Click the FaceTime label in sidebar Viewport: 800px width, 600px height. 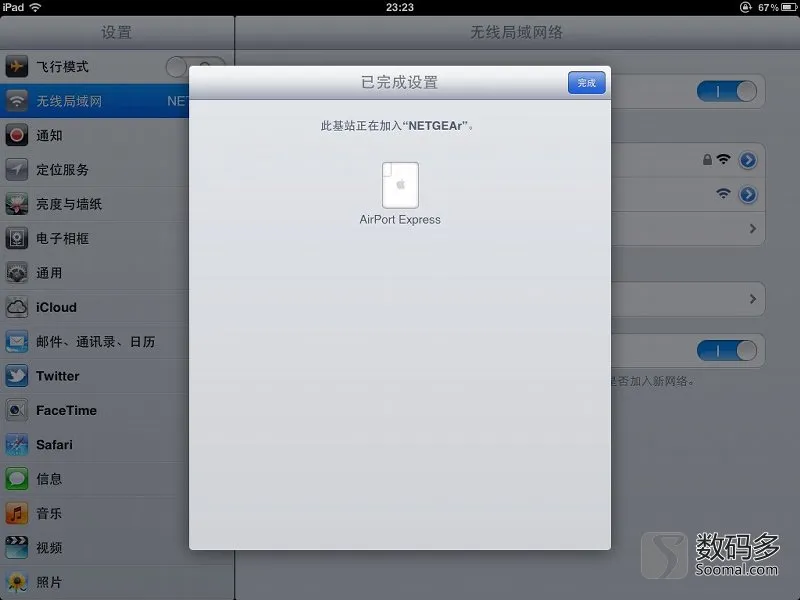click(66, 410)
